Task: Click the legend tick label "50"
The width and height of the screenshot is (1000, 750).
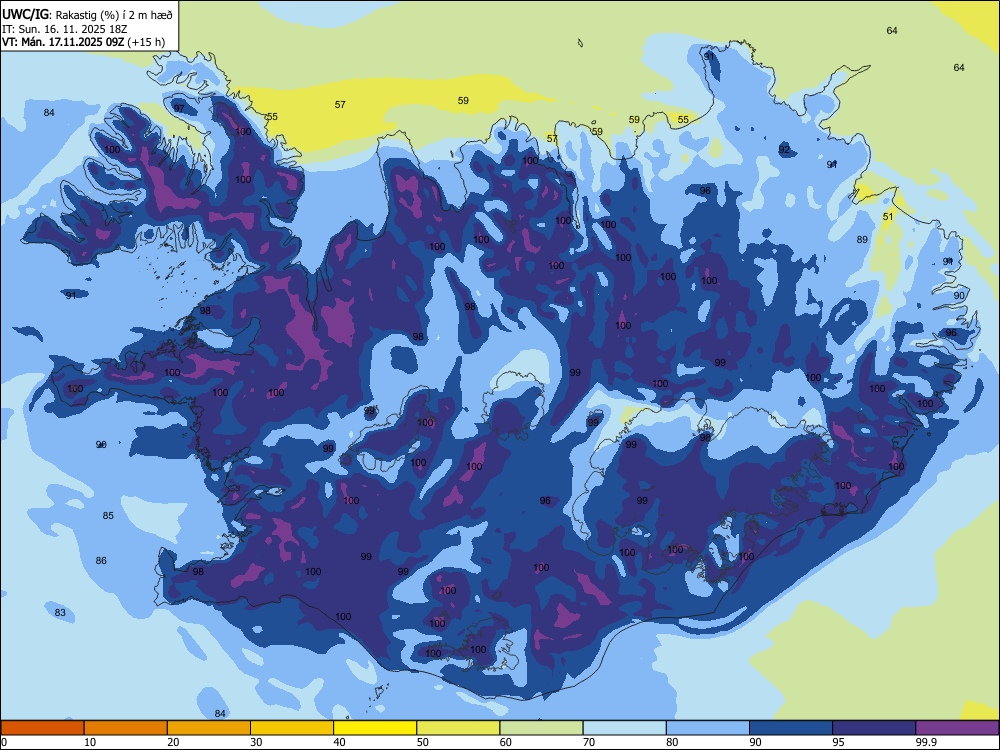Action: click(423, 742)
